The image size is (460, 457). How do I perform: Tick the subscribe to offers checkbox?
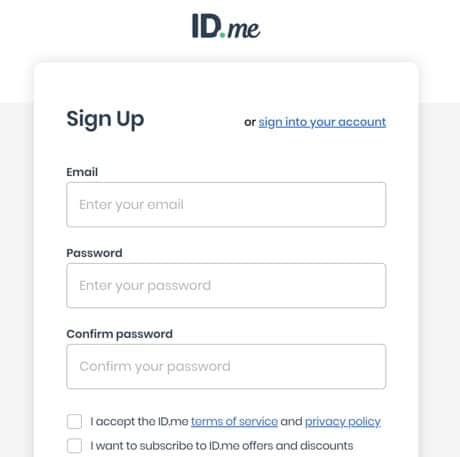[74, 446]
